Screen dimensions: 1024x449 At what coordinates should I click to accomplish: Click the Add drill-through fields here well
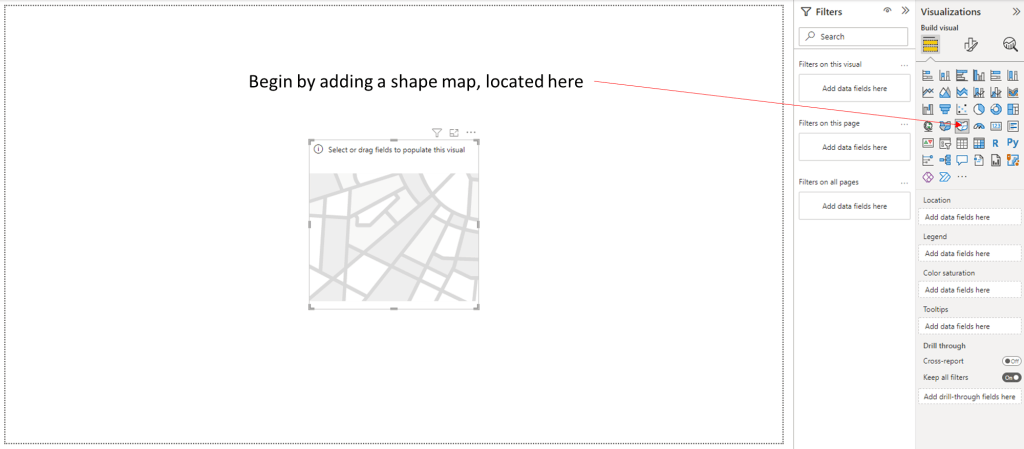click(969, 397)
